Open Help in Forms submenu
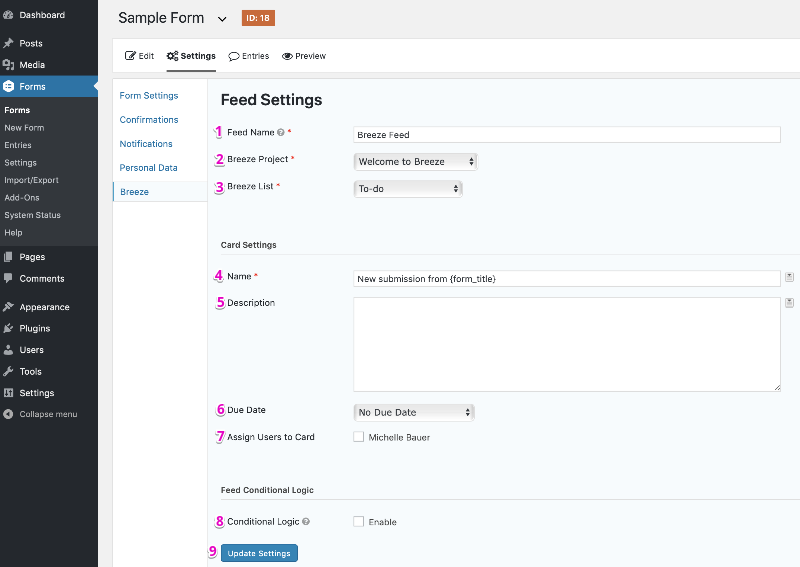The height and width of the screenshot is (567, 800). click(x=13, y=232)
